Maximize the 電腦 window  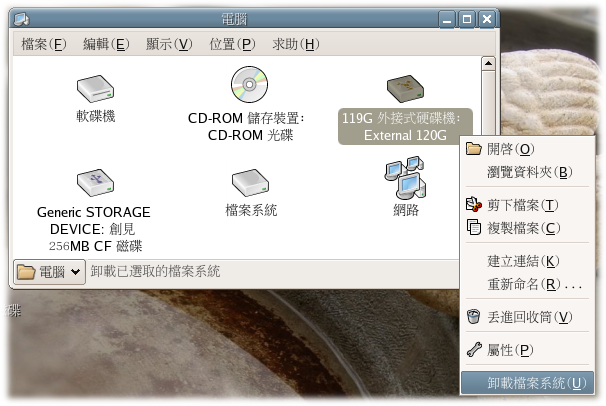(x=467, y=19)
